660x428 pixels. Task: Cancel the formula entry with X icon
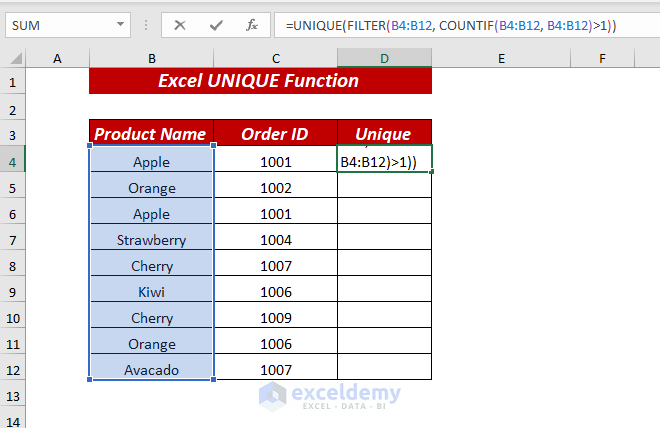click(x=180, y=26)
